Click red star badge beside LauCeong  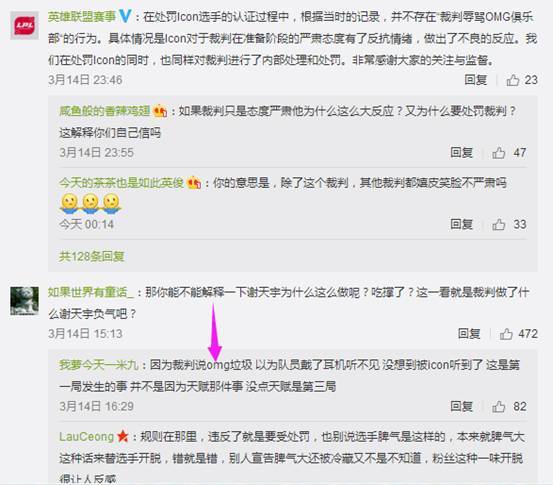pyautogui.click(x=122, y=436)
